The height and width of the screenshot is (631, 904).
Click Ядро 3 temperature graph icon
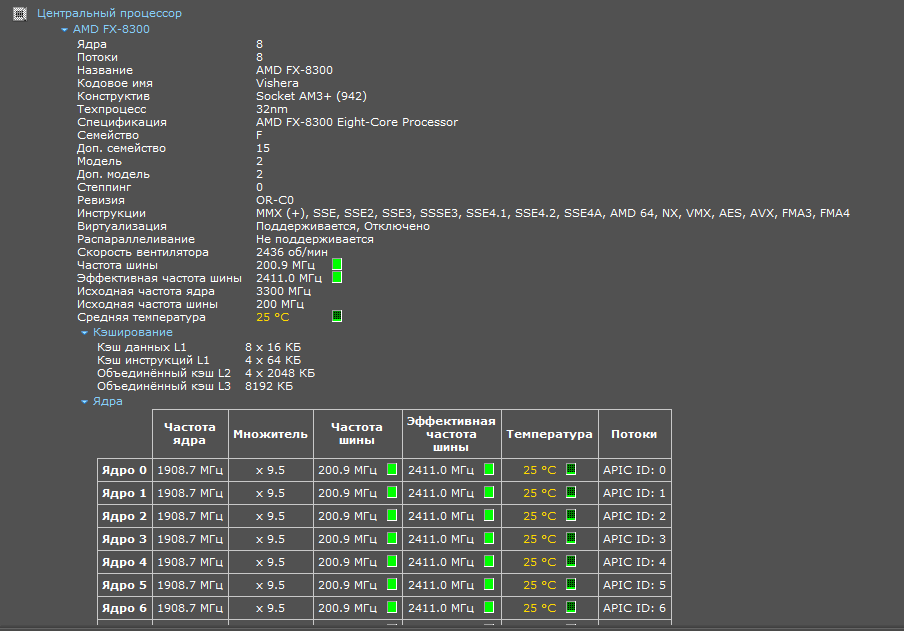point(571,538)
